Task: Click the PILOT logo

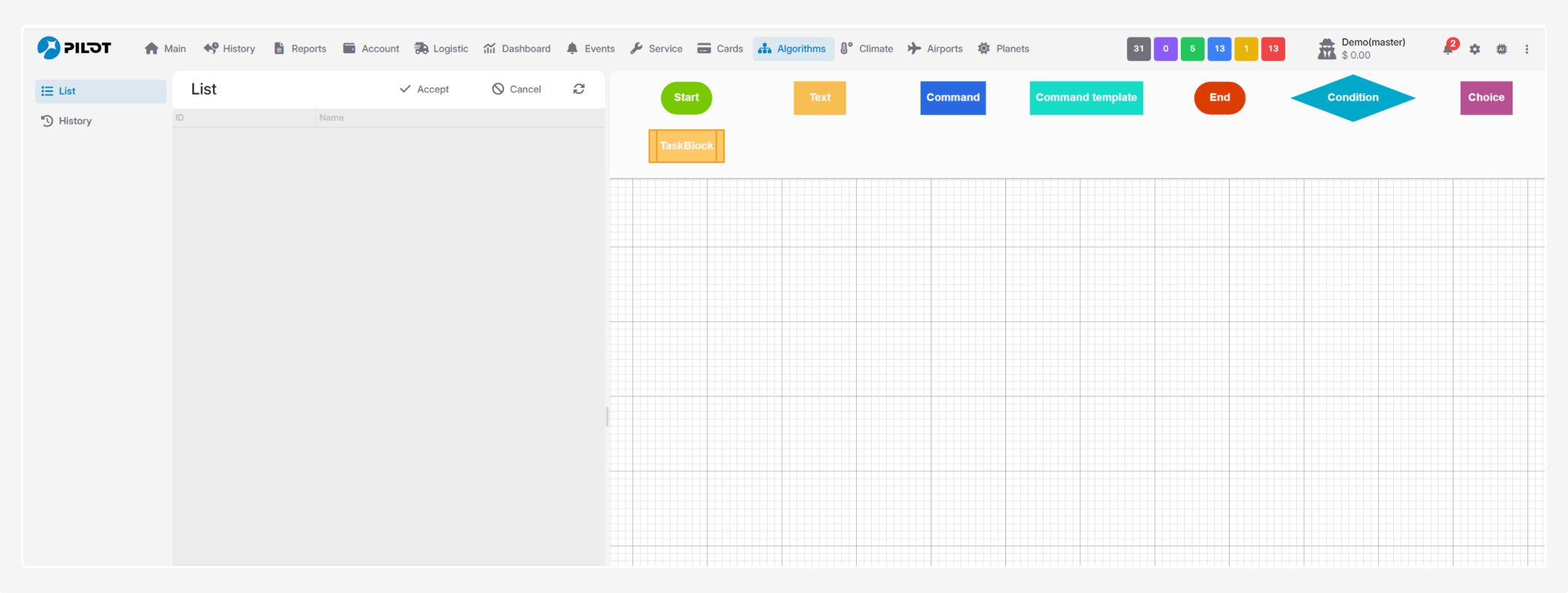Action: [x=74, y=48]
